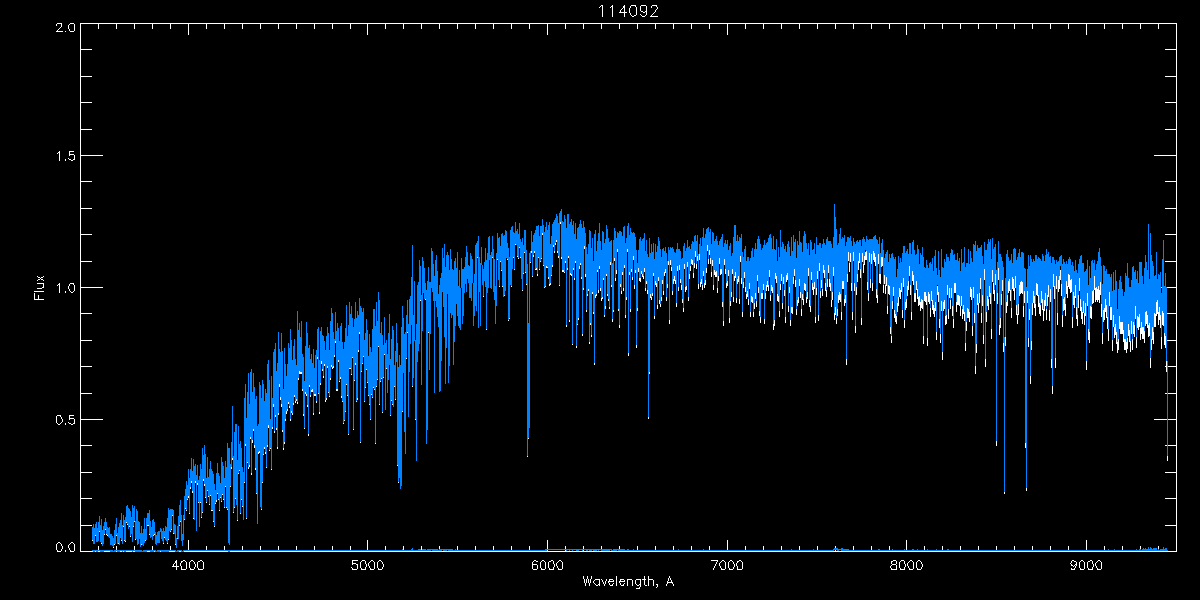Click the 0.5 flux tick label
Image resolution: width=1200 pixels, height=600 pixels.
click(x=65, y=419)
